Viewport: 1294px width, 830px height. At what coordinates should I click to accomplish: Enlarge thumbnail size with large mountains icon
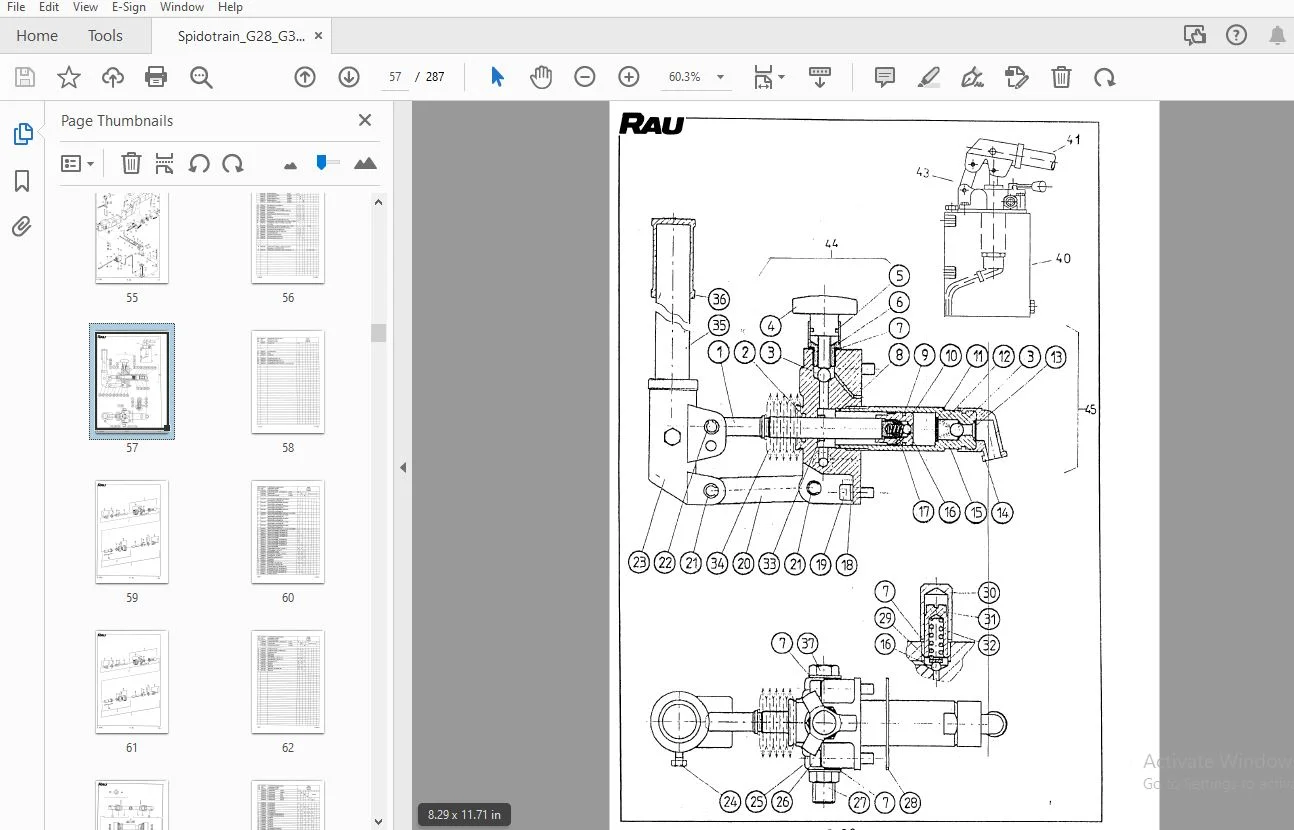point(365,163)
